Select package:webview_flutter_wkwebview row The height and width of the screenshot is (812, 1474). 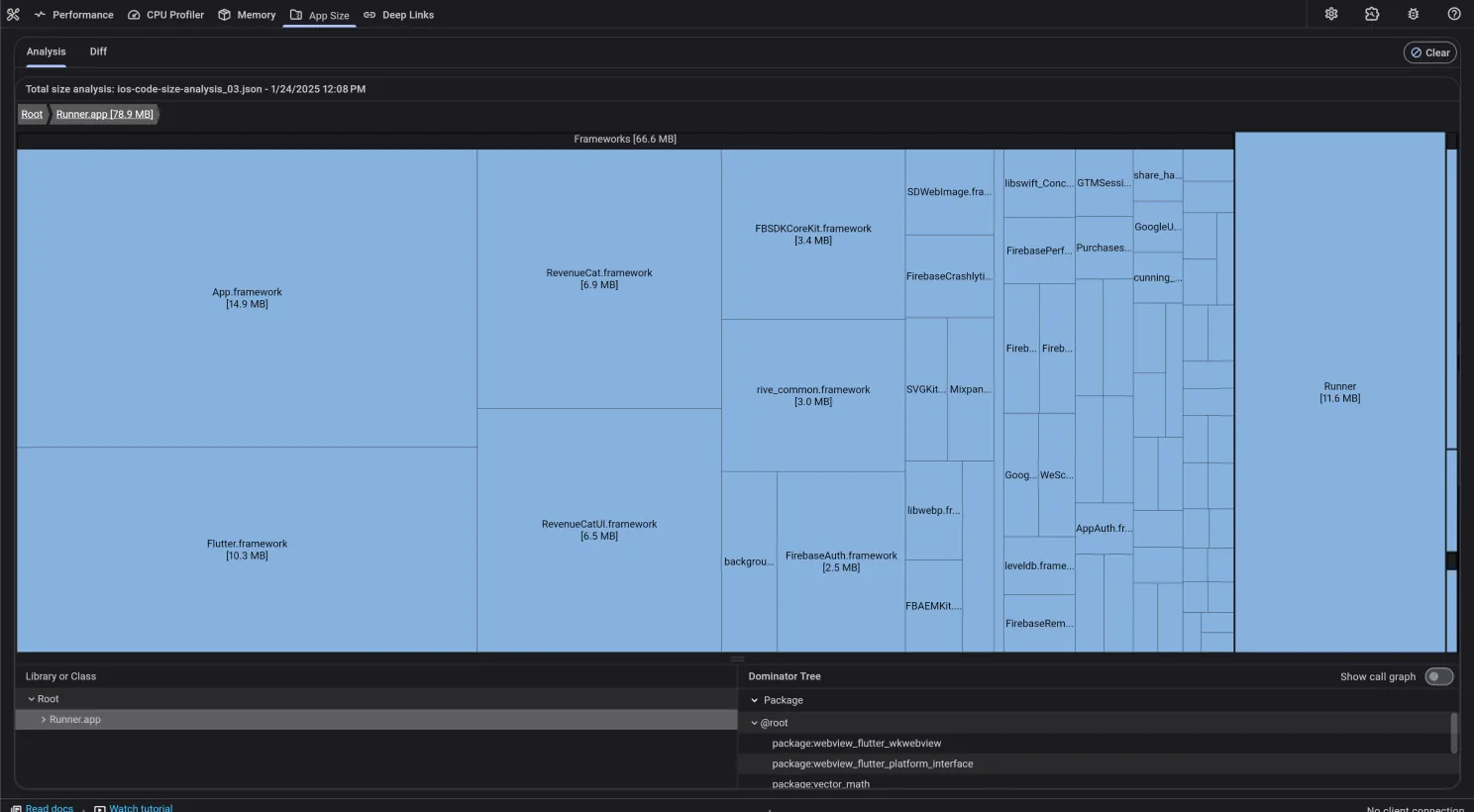coord(1094,744)
